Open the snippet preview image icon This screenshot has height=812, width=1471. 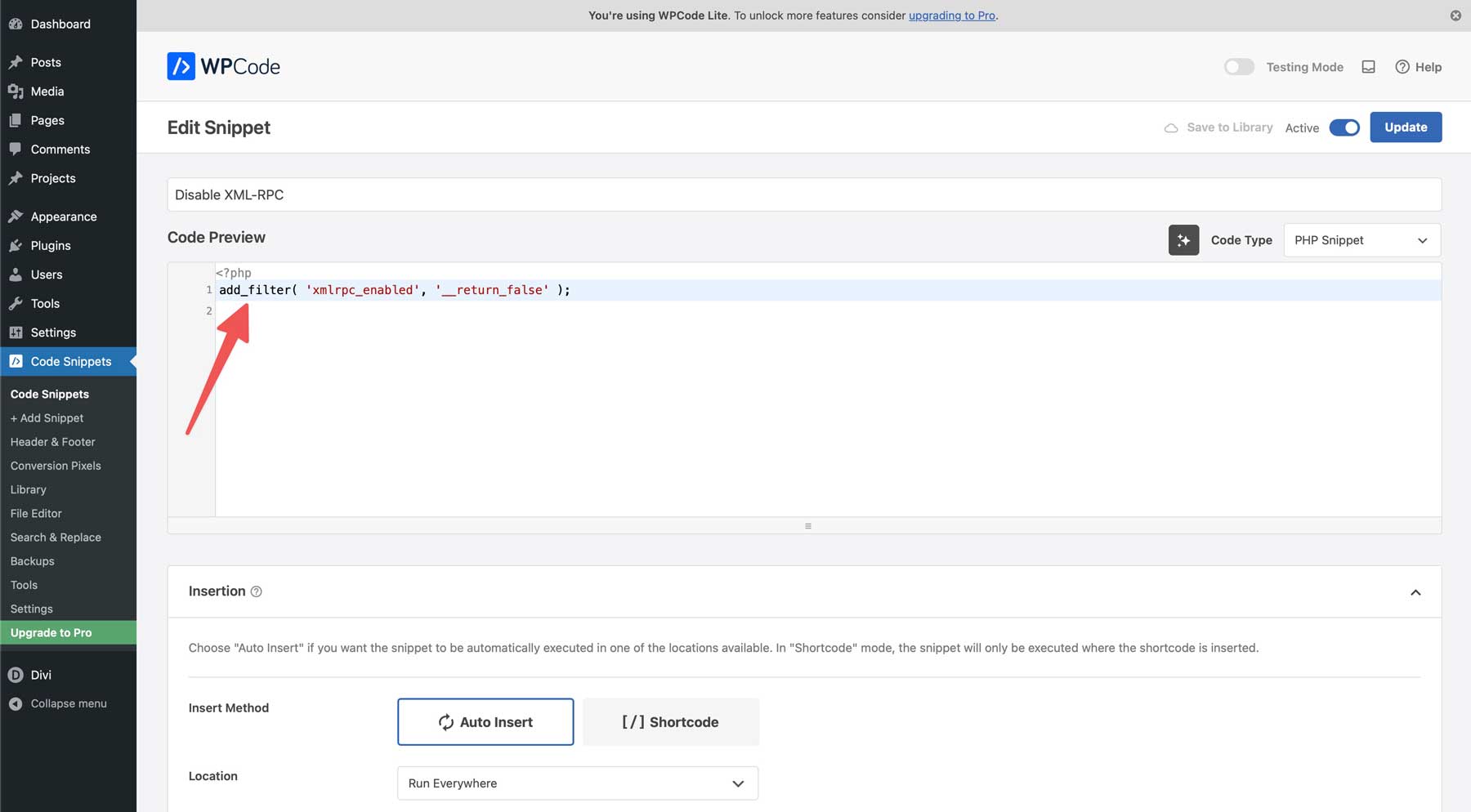[1369, 67]
